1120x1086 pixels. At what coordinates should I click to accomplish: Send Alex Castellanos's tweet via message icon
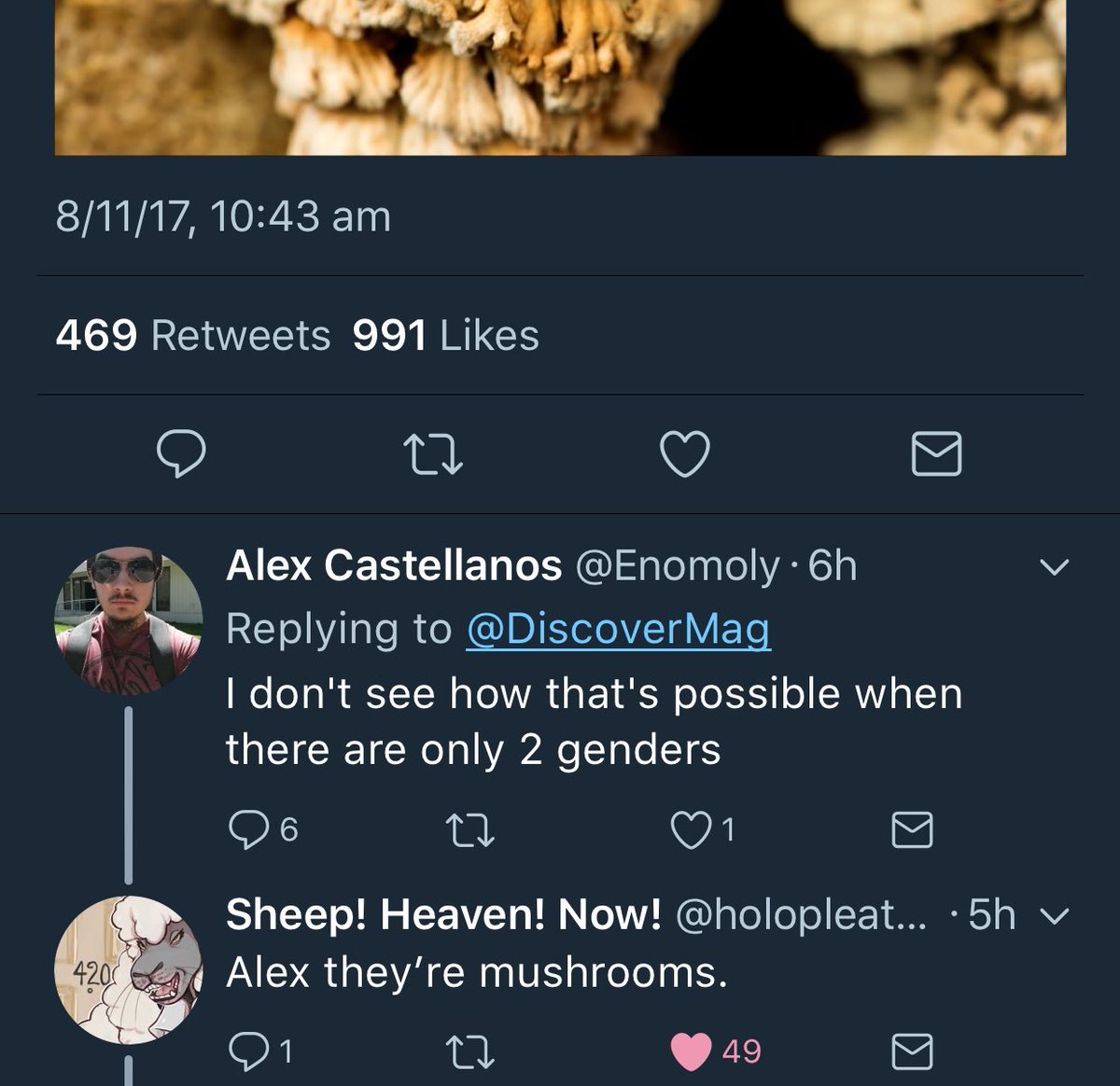(x=912, y=829)
